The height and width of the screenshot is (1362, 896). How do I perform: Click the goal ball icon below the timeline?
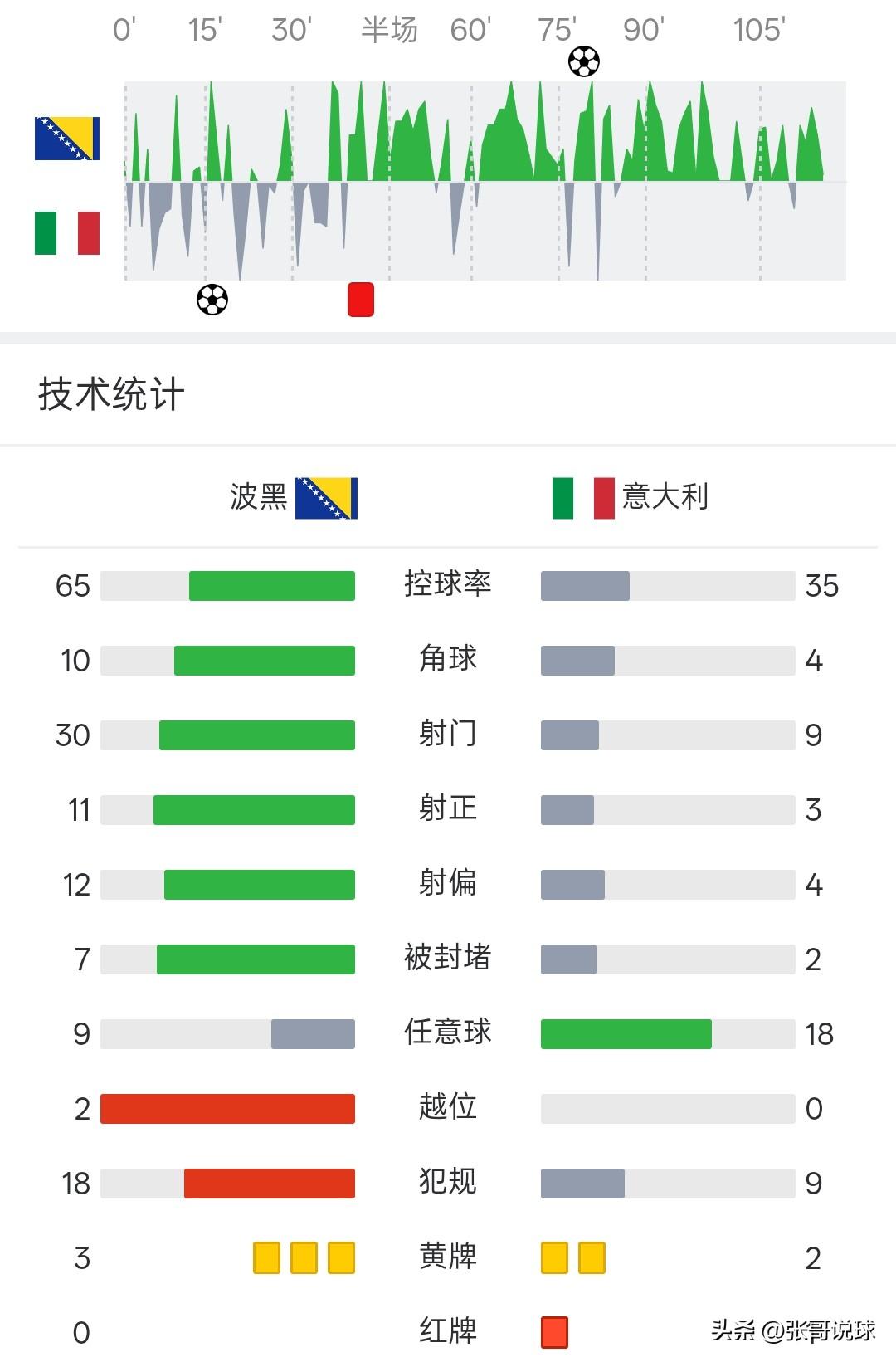pyautogui.click(x=212, y=300)
